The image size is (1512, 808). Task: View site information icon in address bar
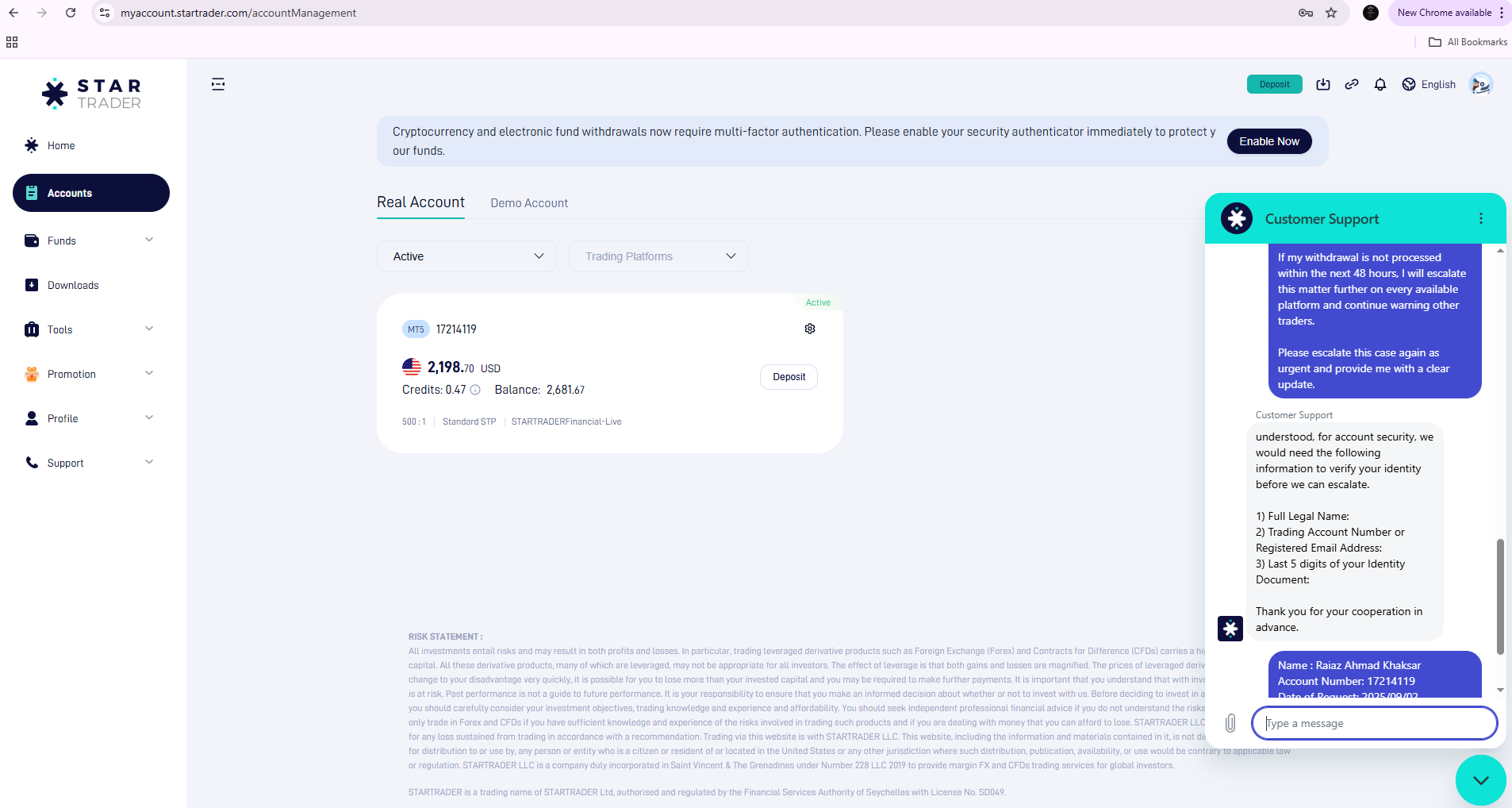[105, 13]
